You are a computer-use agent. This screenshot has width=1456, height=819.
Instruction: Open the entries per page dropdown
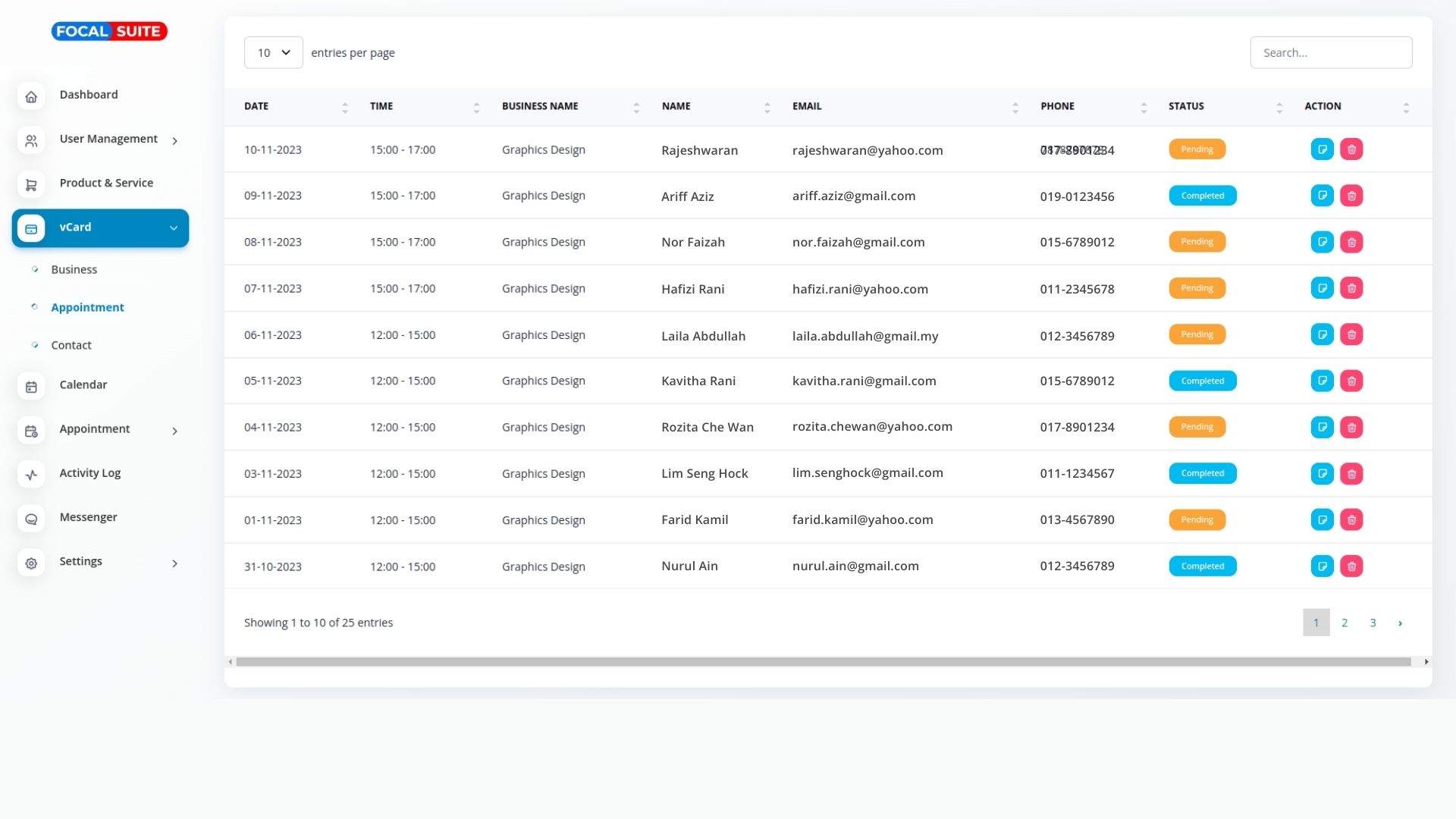click(273, 52)
